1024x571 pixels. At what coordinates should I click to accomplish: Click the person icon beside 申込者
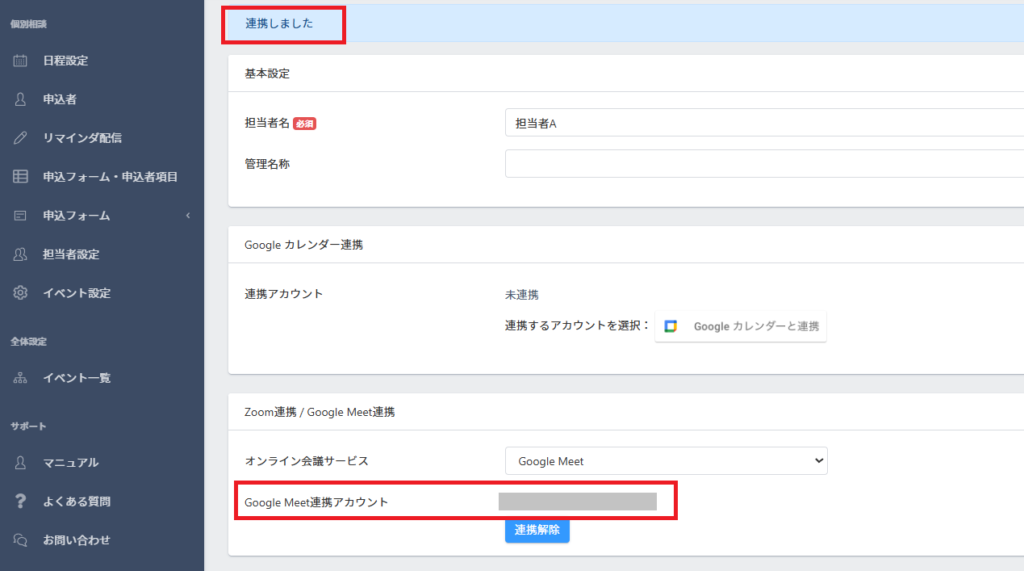click(20, 100)
